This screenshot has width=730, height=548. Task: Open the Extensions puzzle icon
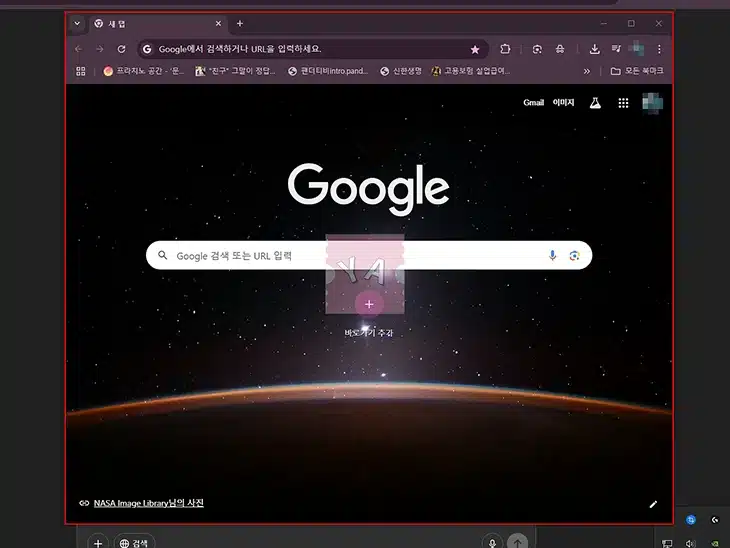[x=505, y=49]
